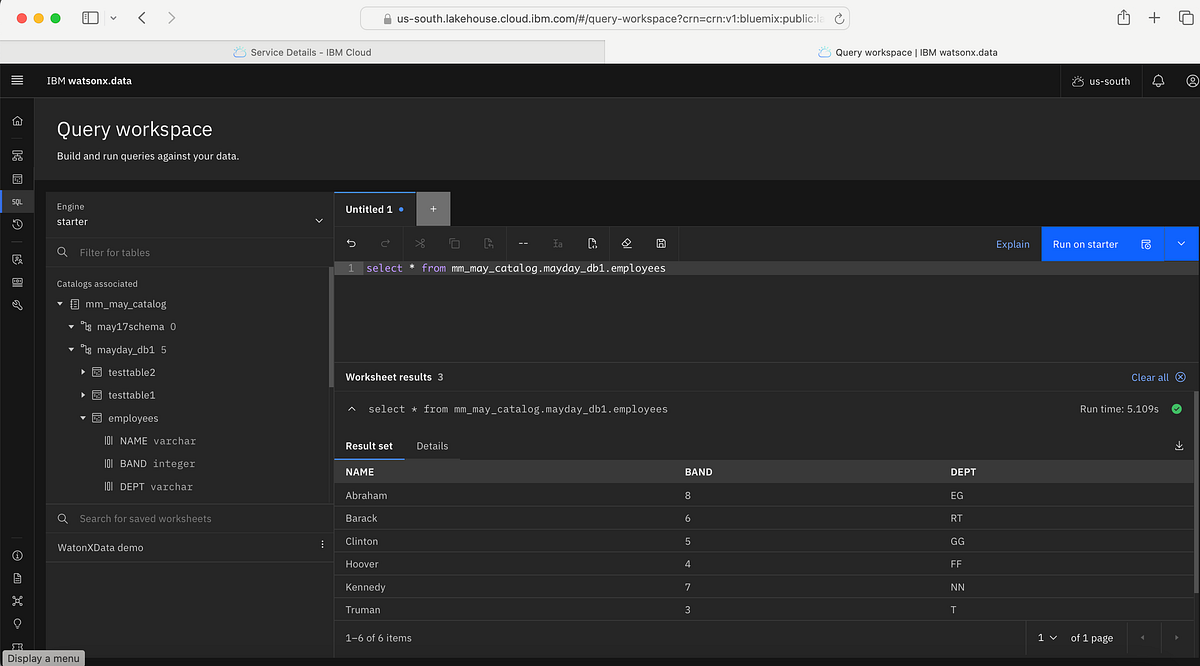Click the Explain button
Screen dimensions: 1200x666
click(x=1012, y=244)
